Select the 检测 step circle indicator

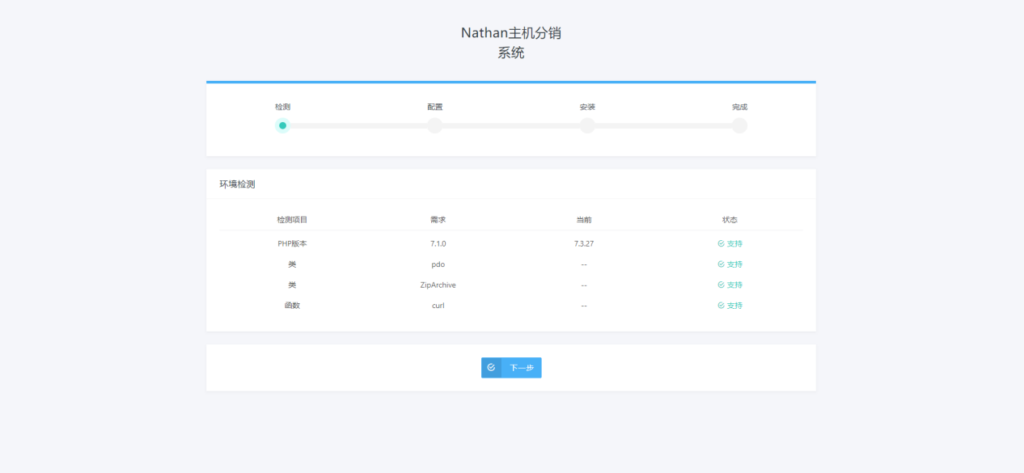(282, 125)
